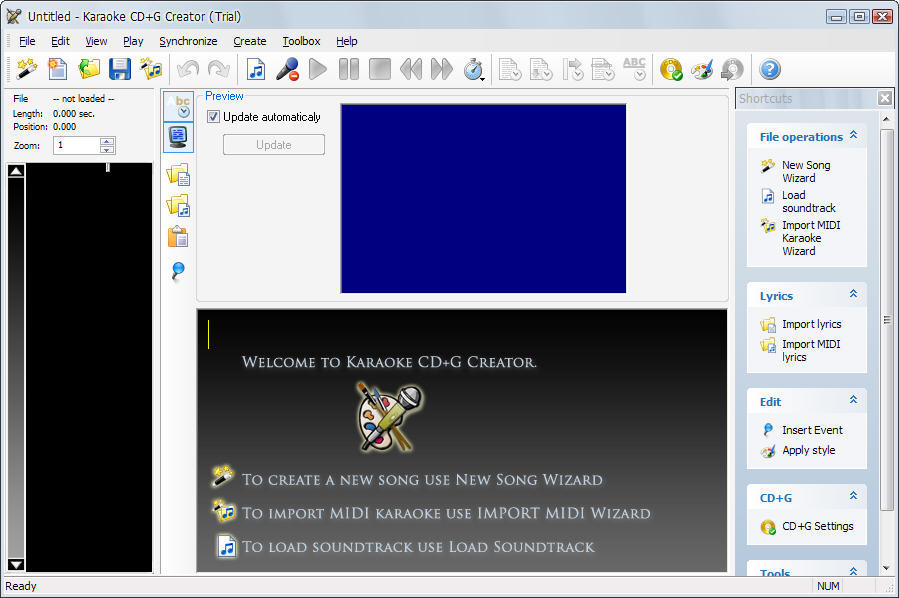Open the Edit menu

(x=60, y=41)
